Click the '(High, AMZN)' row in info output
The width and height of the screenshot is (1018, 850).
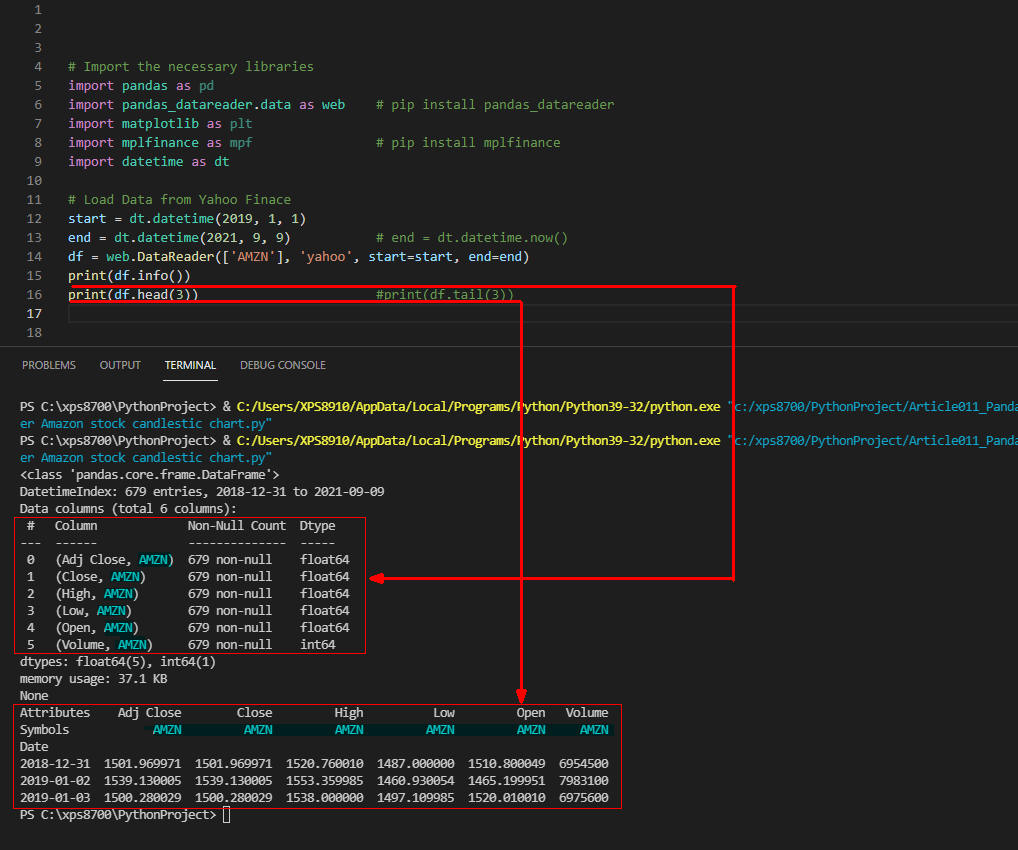click(x=188, y=594)
